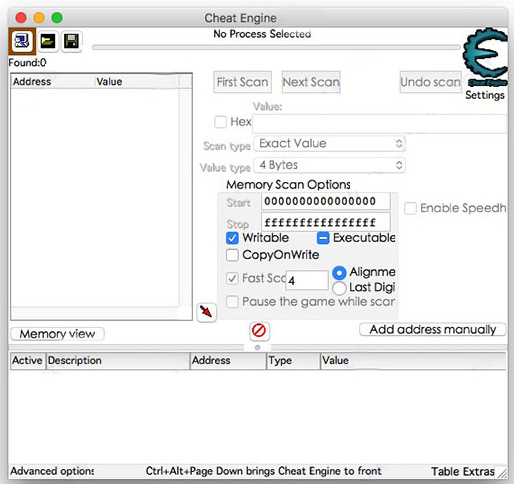
Task: Click the Description column header
Action: point(117,360)
